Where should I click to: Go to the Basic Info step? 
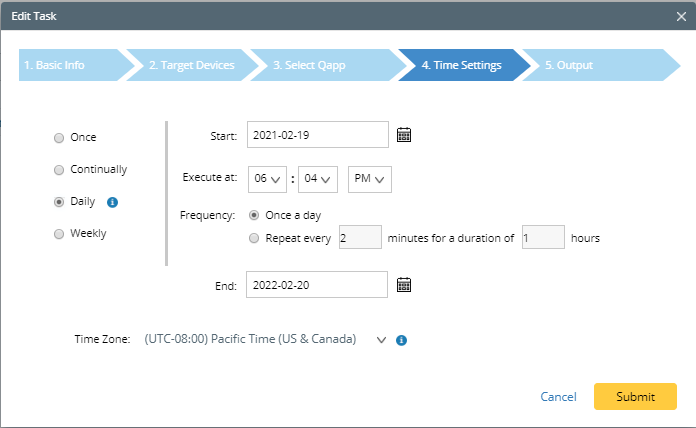(x=66, y=65)
